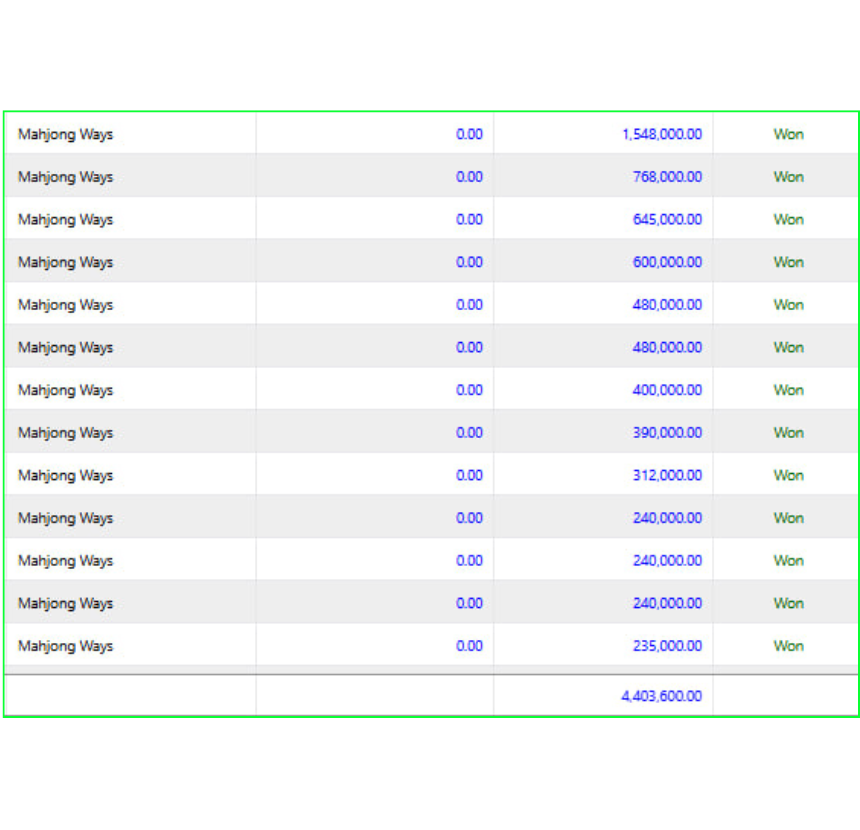Click the 0.00 value in the first row
The image size is (860, 830).
(469, 134)
